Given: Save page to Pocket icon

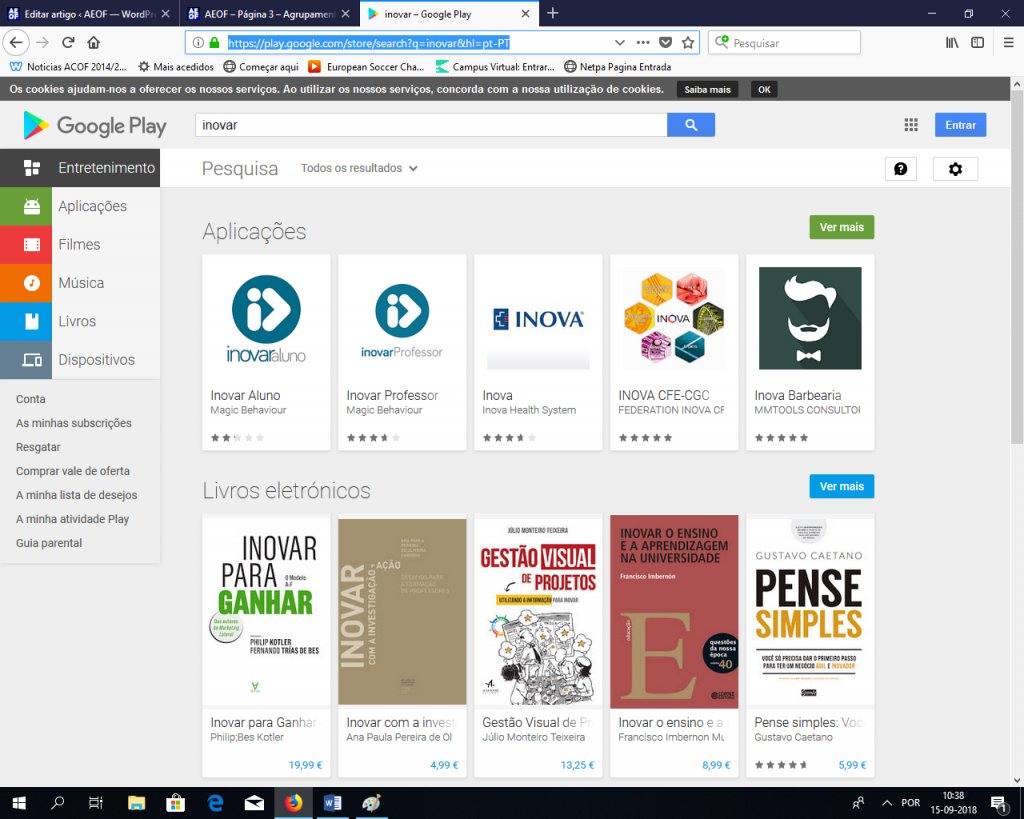Looking at the screenshot, I should pos(665,42).
